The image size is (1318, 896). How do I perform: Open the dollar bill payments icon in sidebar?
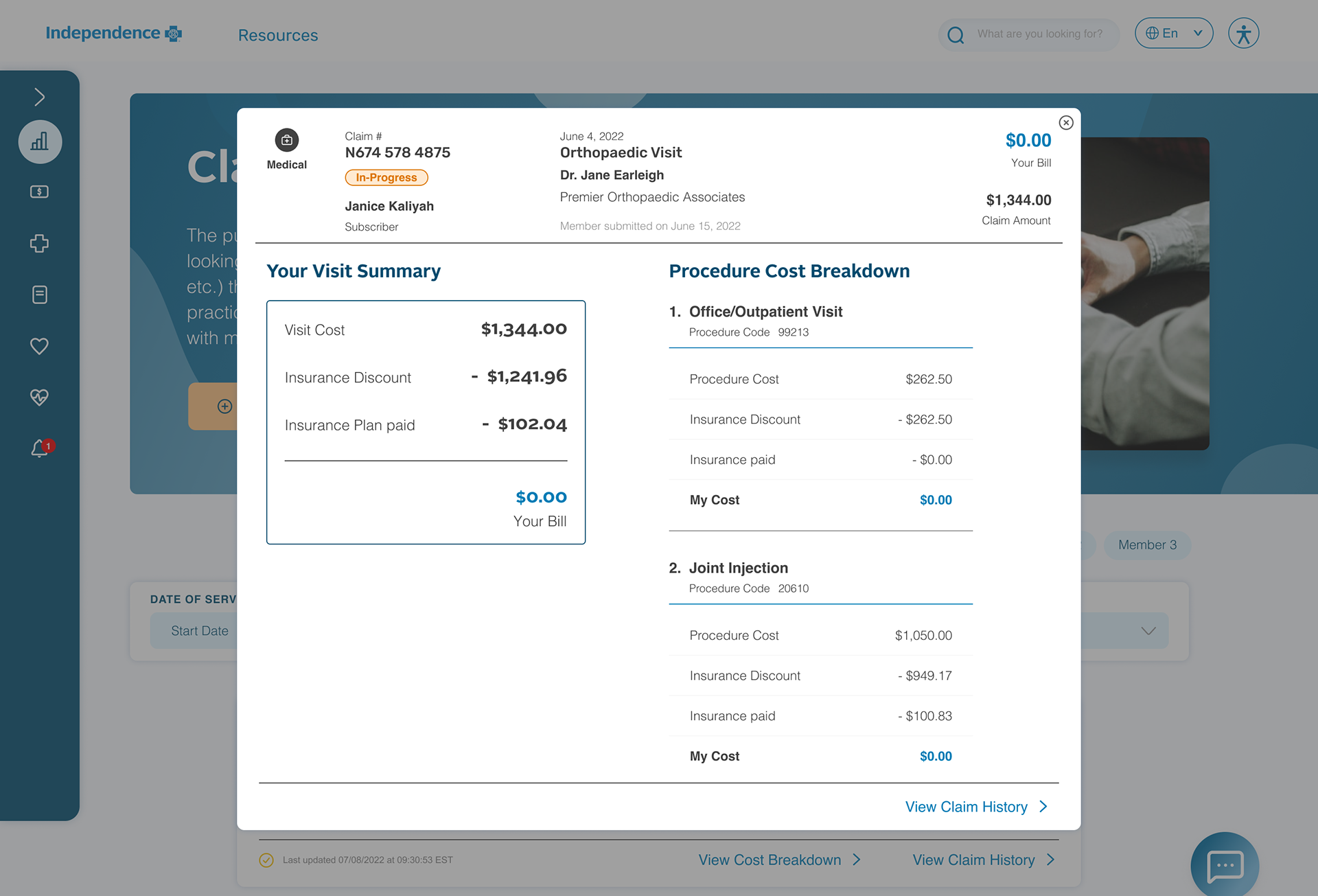(x=39, y=192)
